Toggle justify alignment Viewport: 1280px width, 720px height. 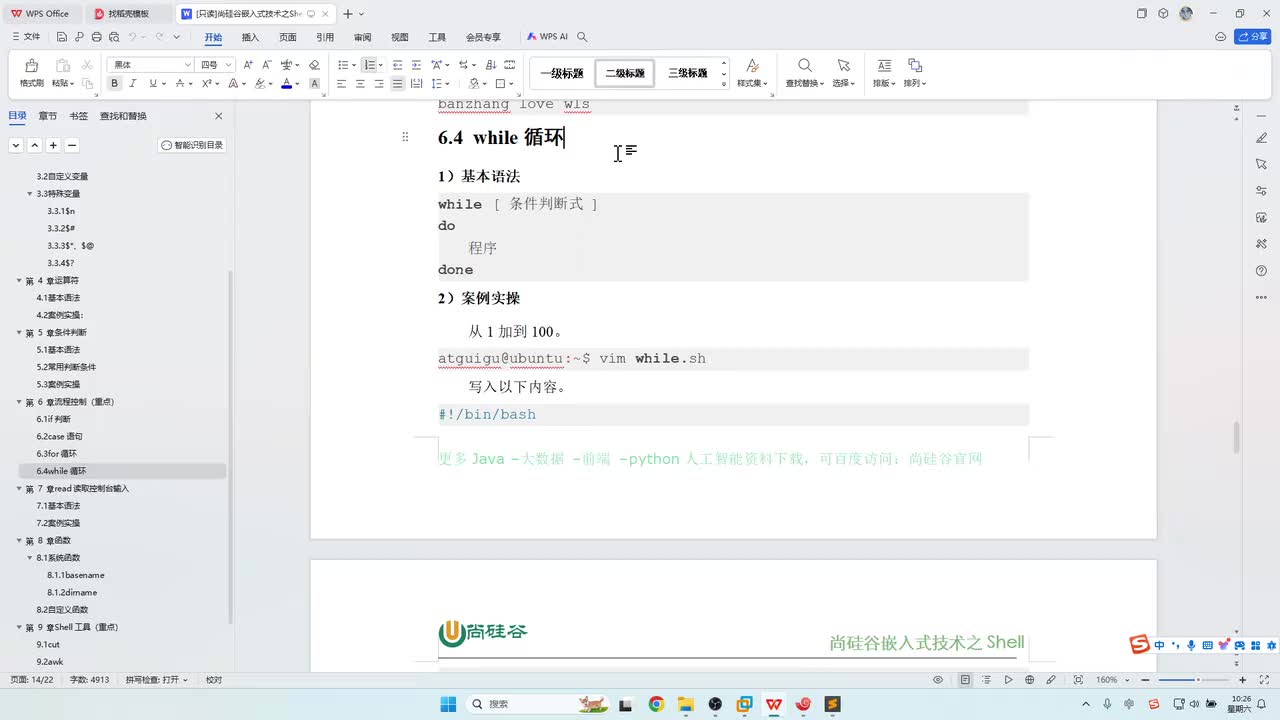coord(397,84)
